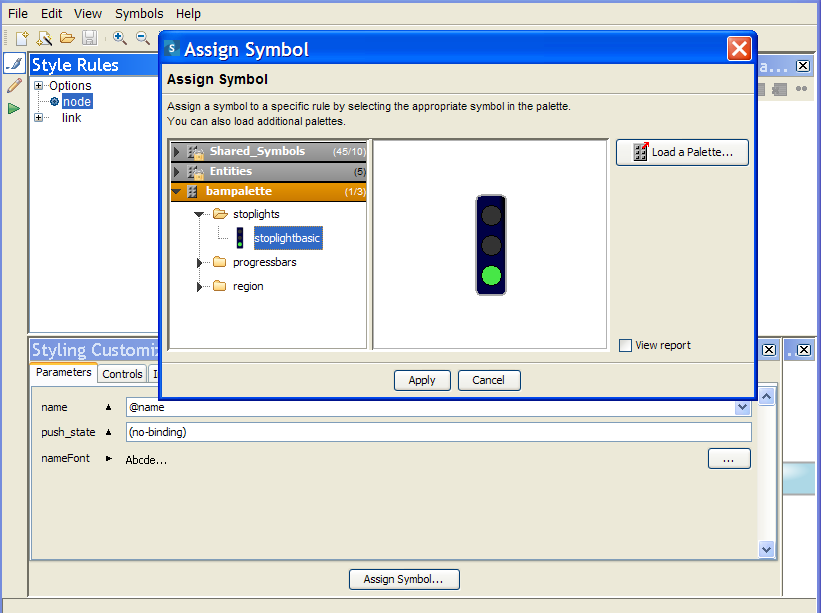Click Load a Palette button
821x613 pixels.
click(682, 152)
